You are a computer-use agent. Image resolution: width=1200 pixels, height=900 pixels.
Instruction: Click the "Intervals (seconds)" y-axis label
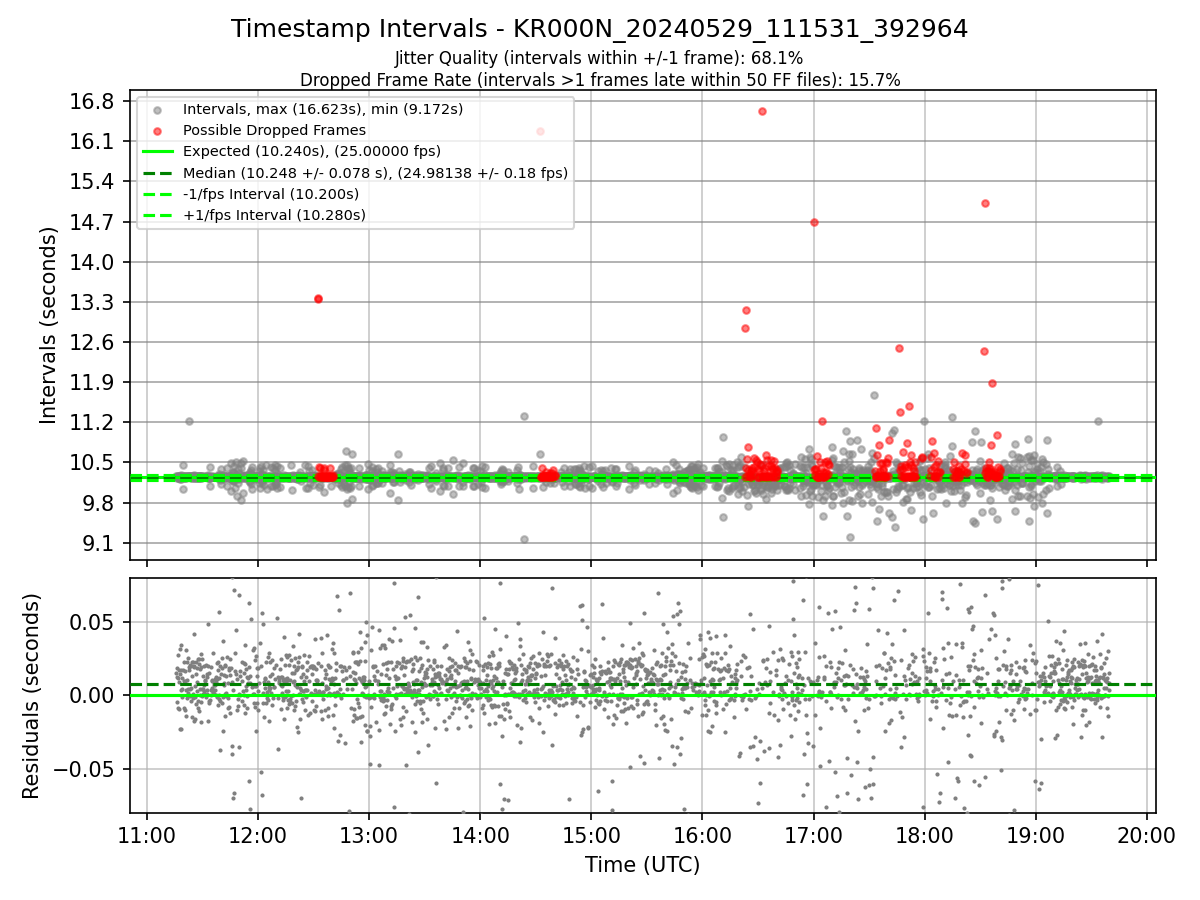(48, 325)
